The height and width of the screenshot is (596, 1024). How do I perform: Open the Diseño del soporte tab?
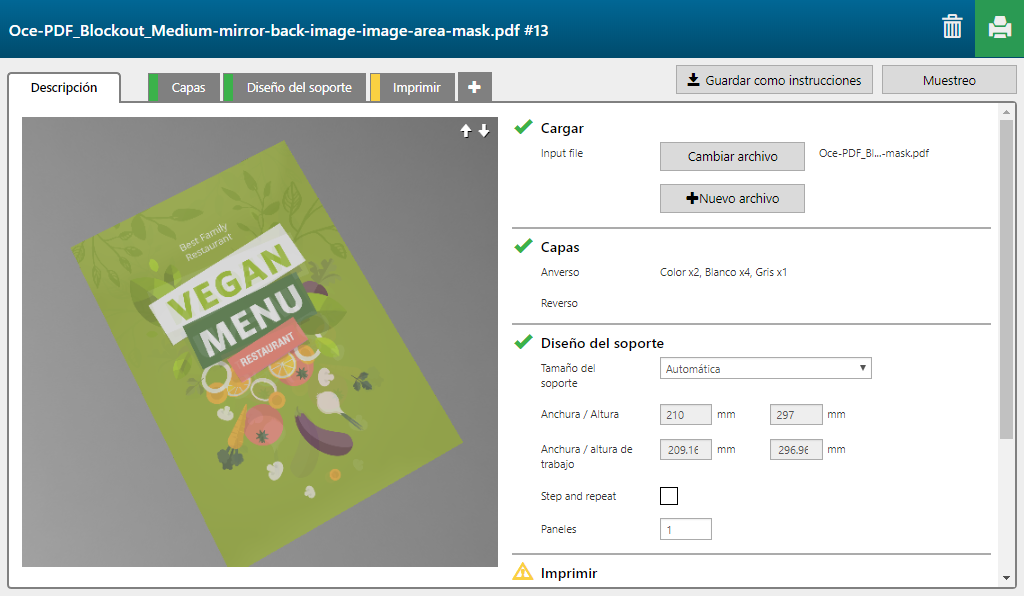294,87
